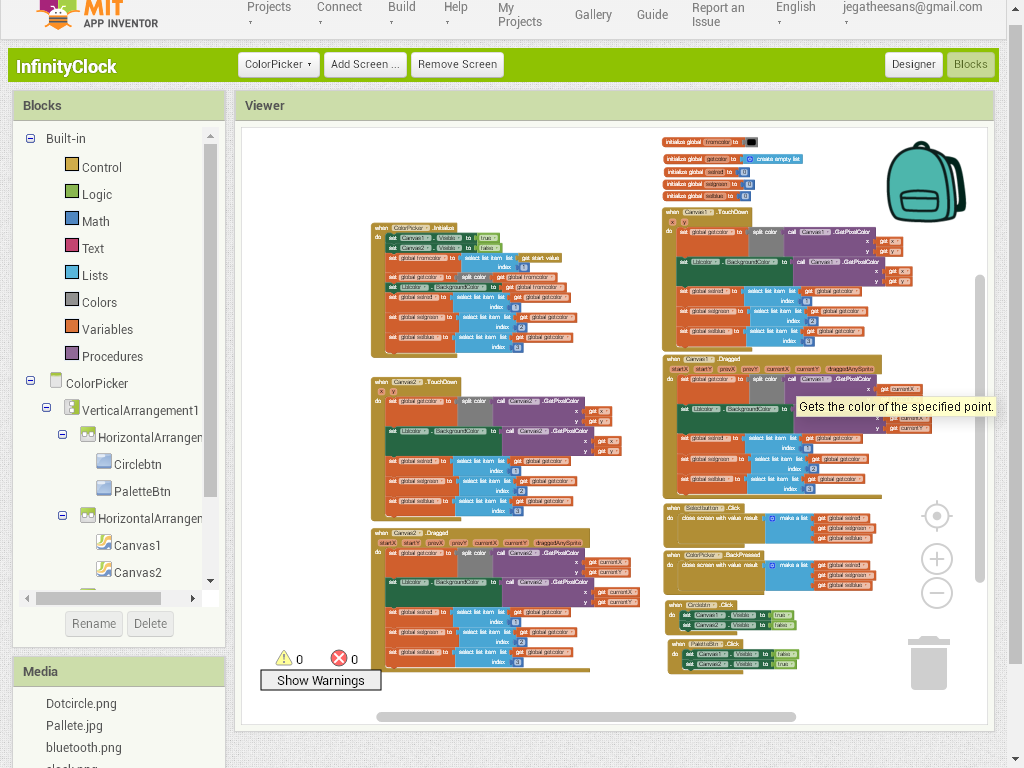Viewport: 1024px width, 768px height.
Task: Center workspace using the target icon
Action: 936,516
